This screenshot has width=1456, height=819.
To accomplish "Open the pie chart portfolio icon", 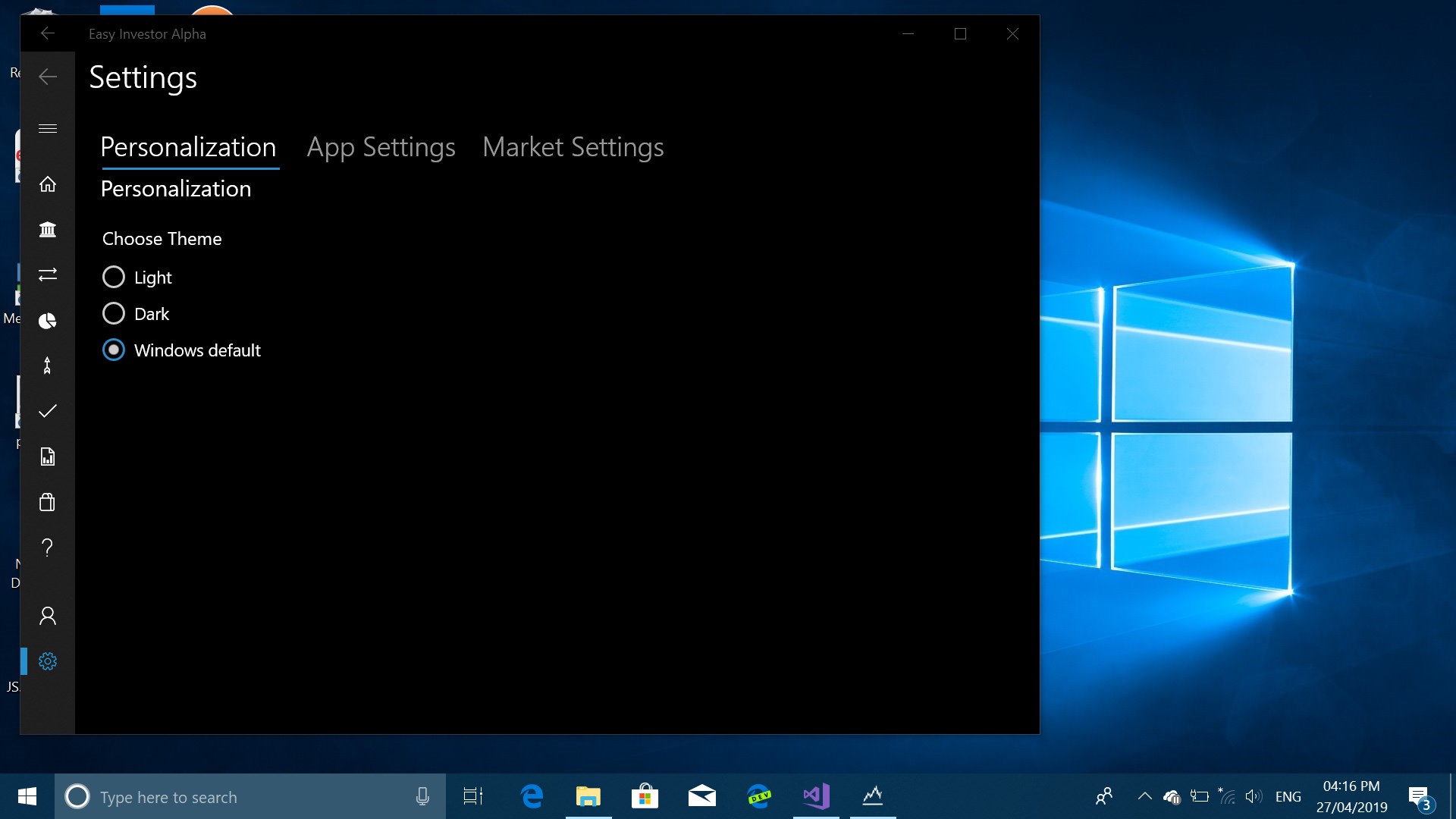I will pyautogui.click(x=48, y=321).
